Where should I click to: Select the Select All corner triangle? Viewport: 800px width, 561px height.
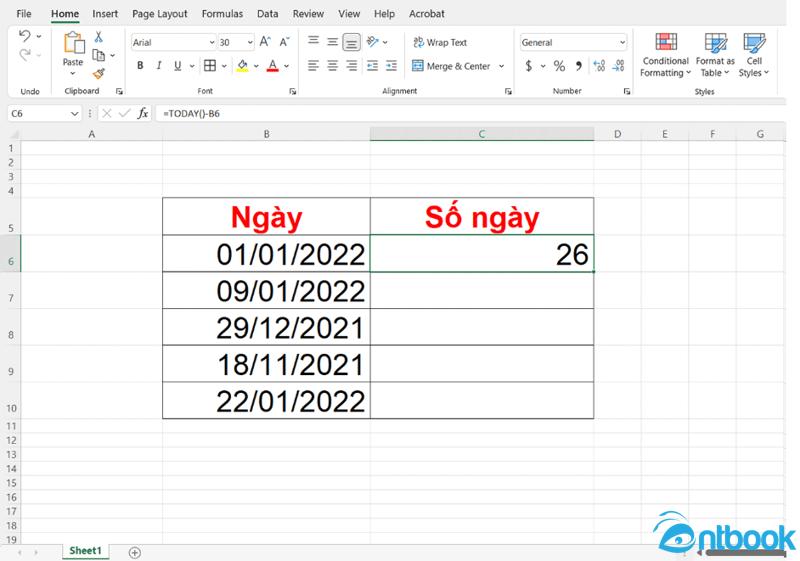click(14, 134)
